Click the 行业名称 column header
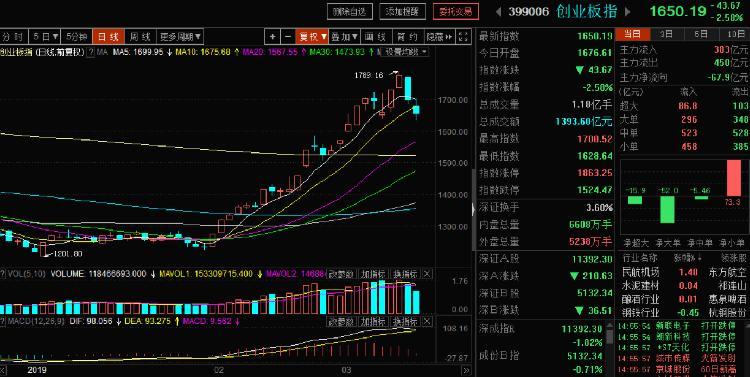This screenshot has width=750, height=377. pos(640,258)
